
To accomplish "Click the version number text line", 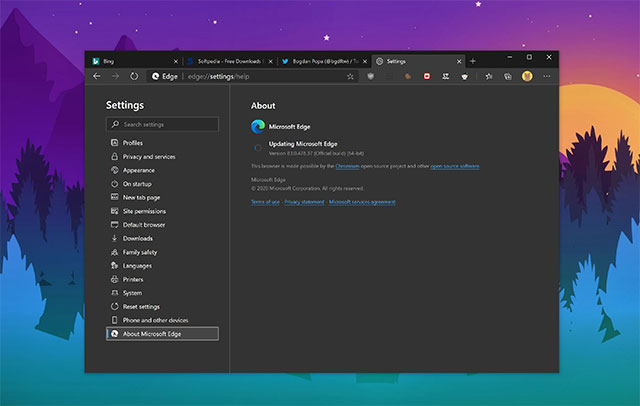I will (316, 153).
